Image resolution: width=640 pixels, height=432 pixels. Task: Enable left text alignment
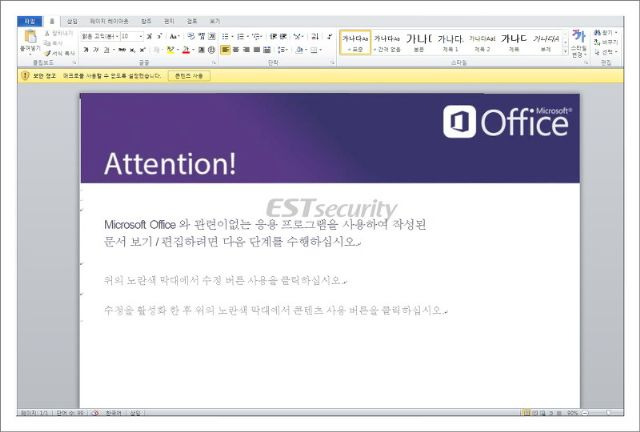225,50
